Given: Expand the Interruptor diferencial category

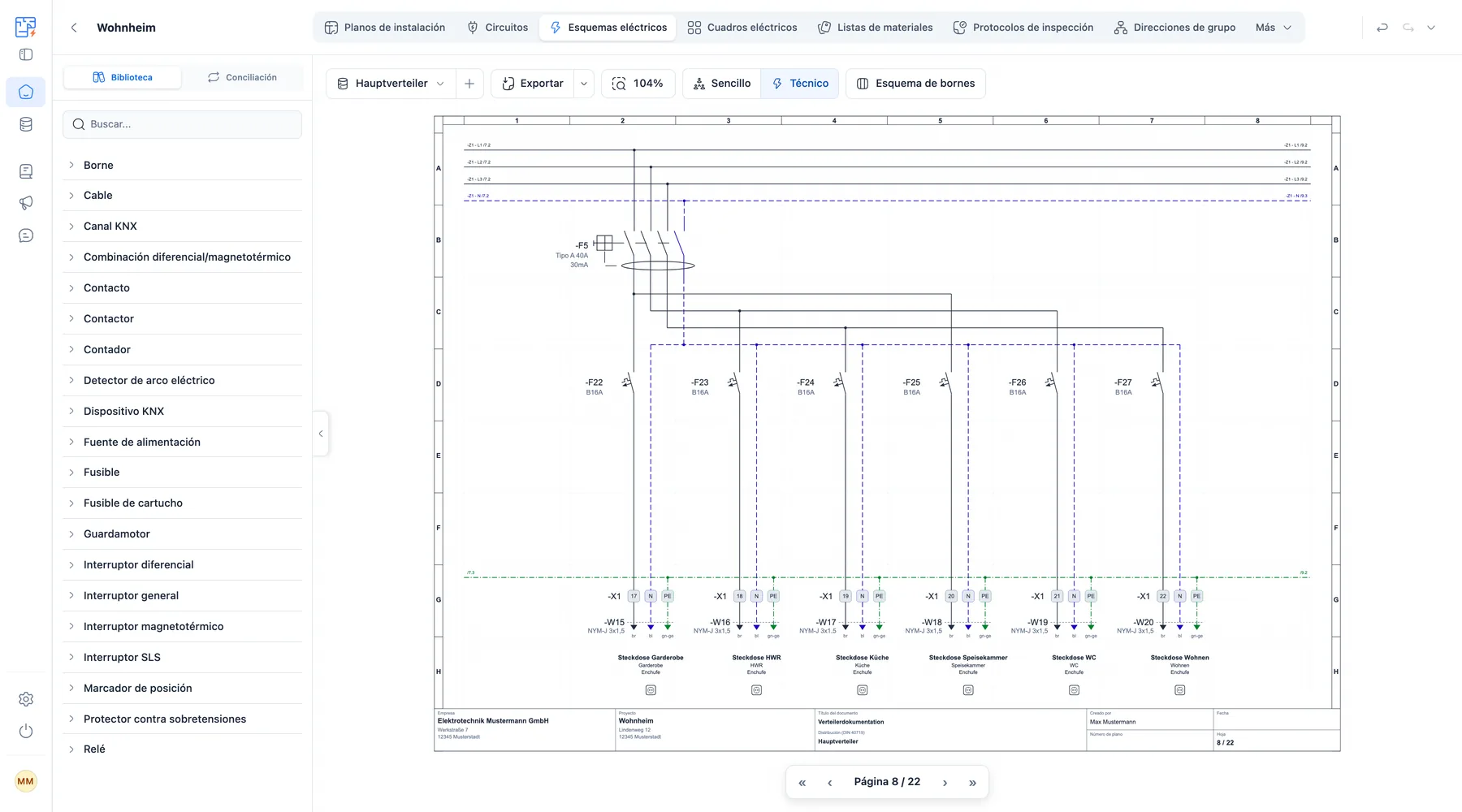Looking at the screenshot, I should coord(182,564).
